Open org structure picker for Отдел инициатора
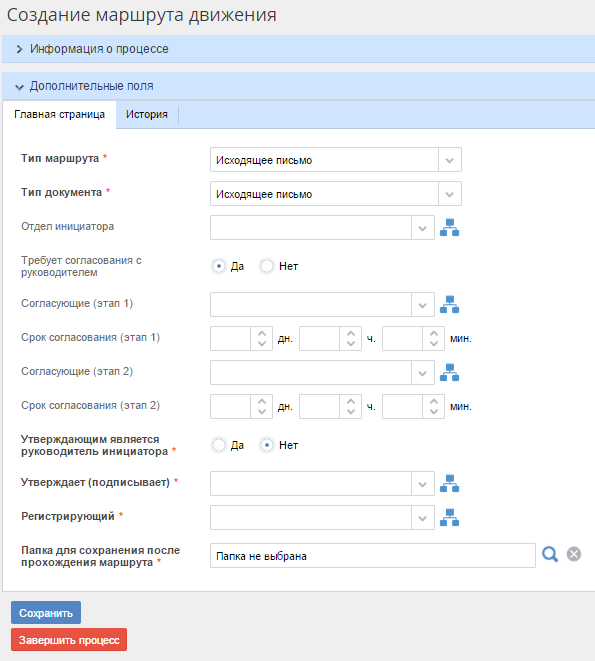 449,228
